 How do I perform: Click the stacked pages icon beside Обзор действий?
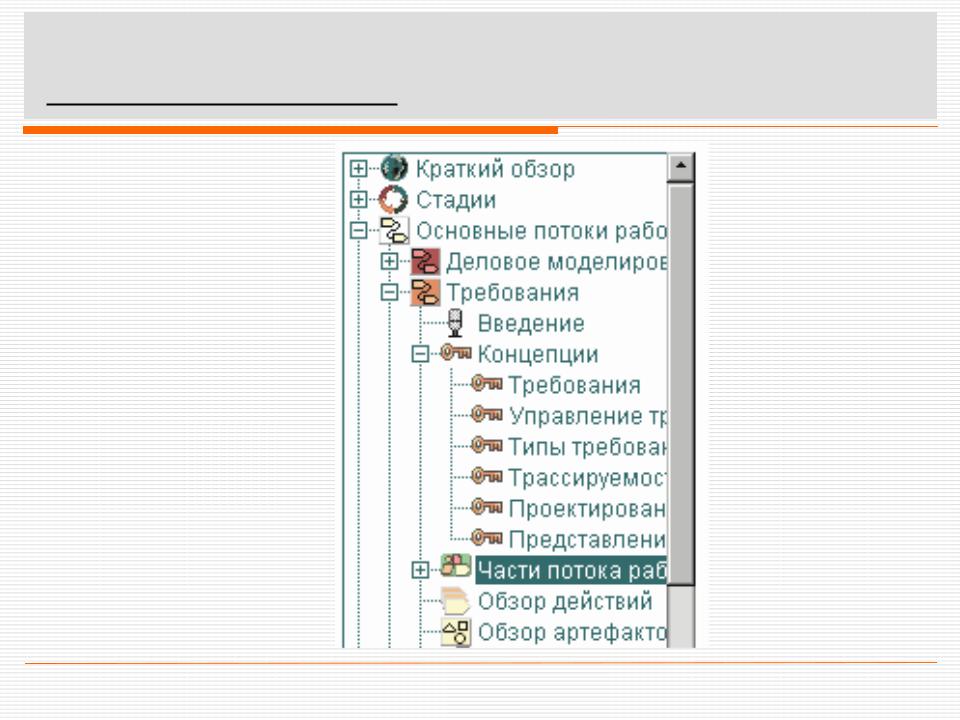point(455,600)
